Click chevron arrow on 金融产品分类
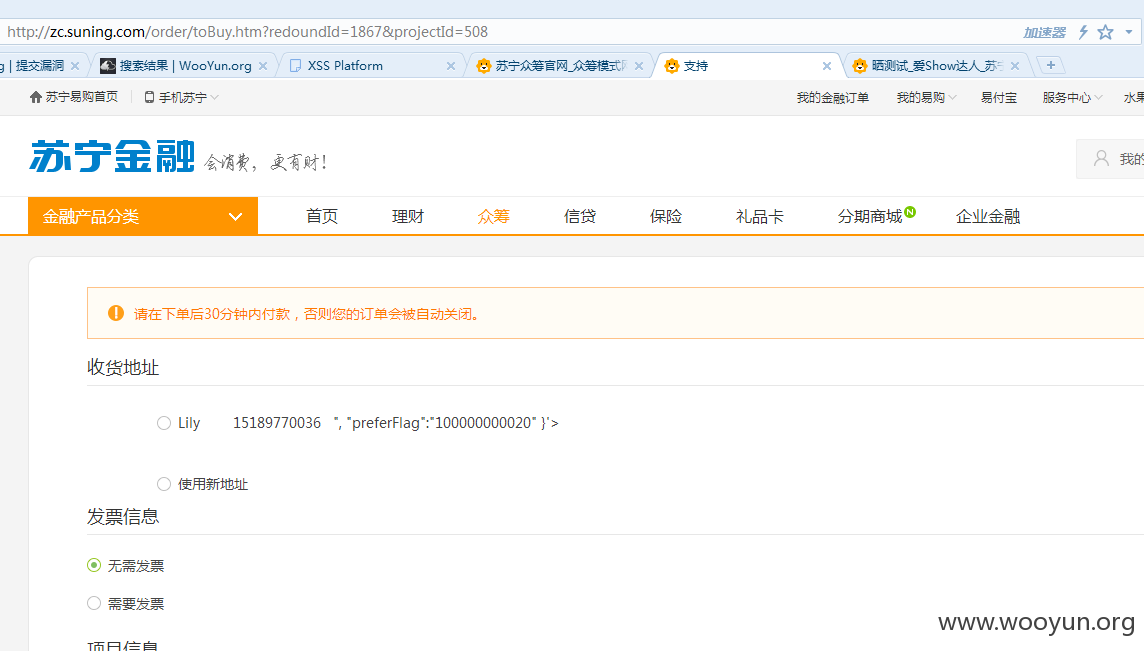This screenshot has height=651, width=1144. (235, 217)
